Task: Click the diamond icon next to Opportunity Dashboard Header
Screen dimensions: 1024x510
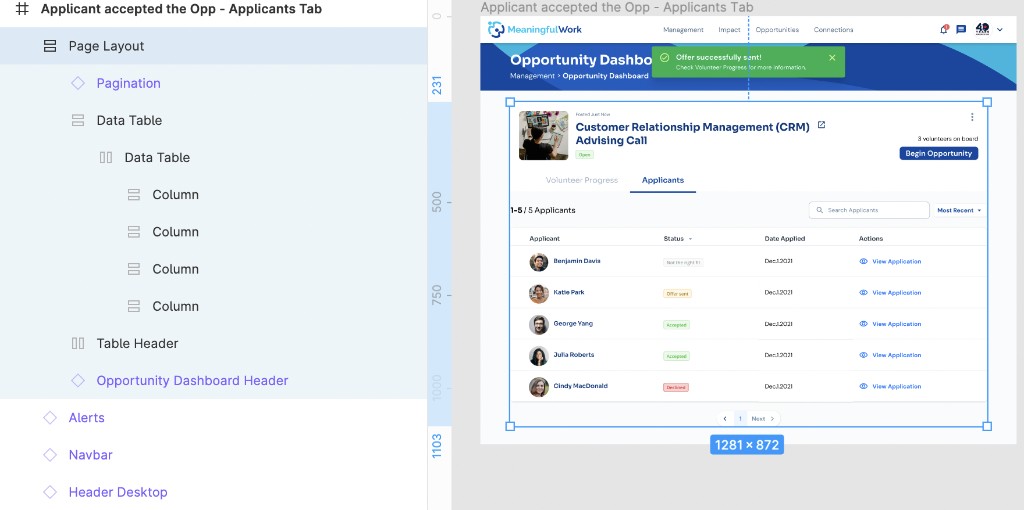Action: click(78, 381)
